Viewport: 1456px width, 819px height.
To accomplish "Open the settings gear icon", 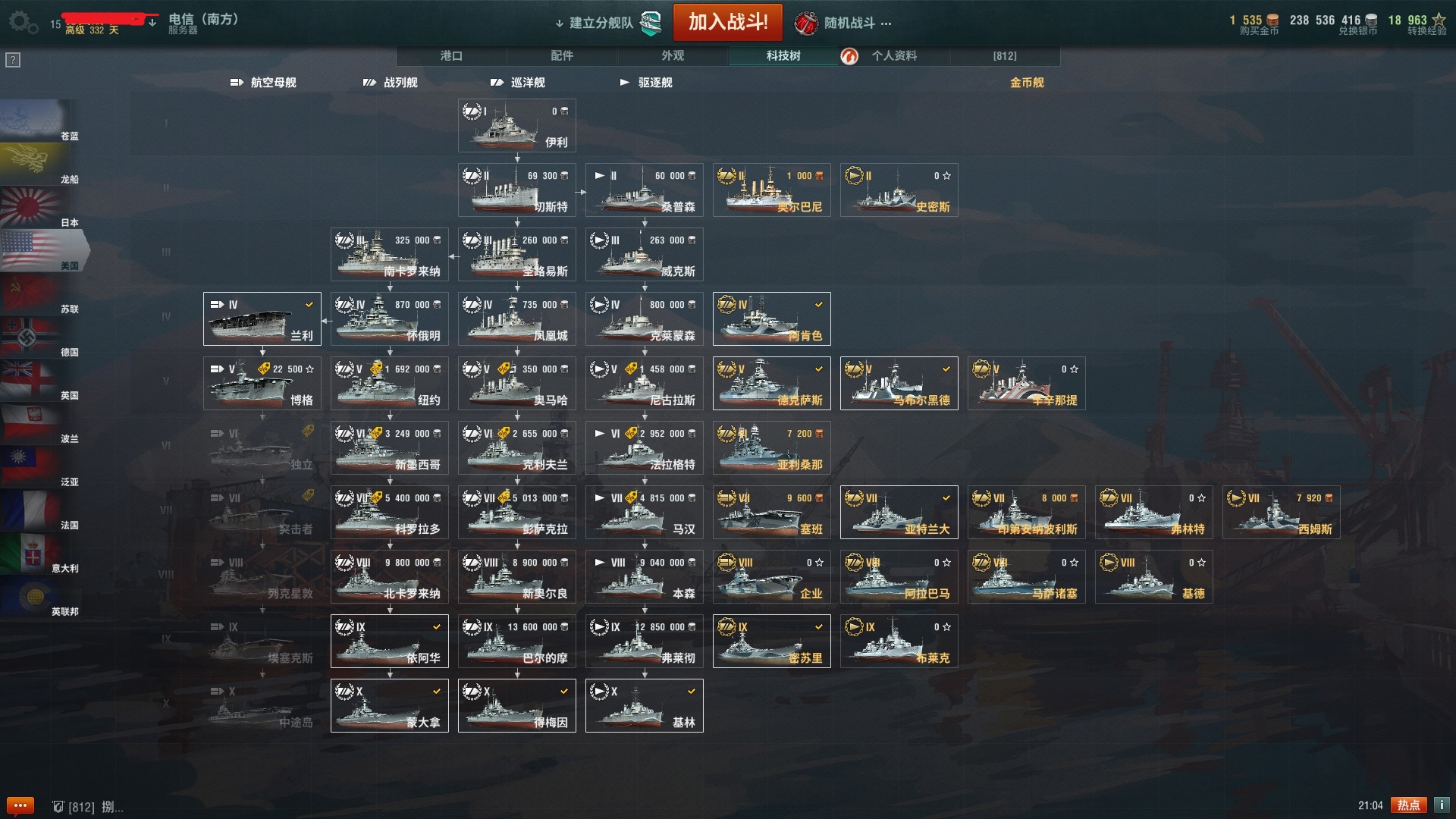I will 22,22.
